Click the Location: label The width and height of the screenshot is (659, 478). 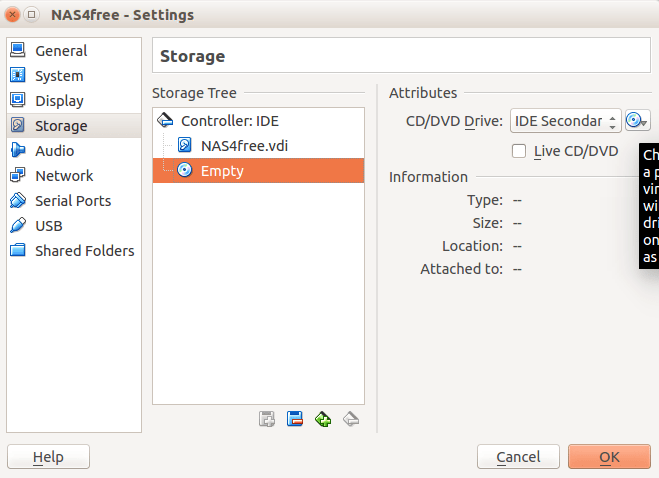472,246
